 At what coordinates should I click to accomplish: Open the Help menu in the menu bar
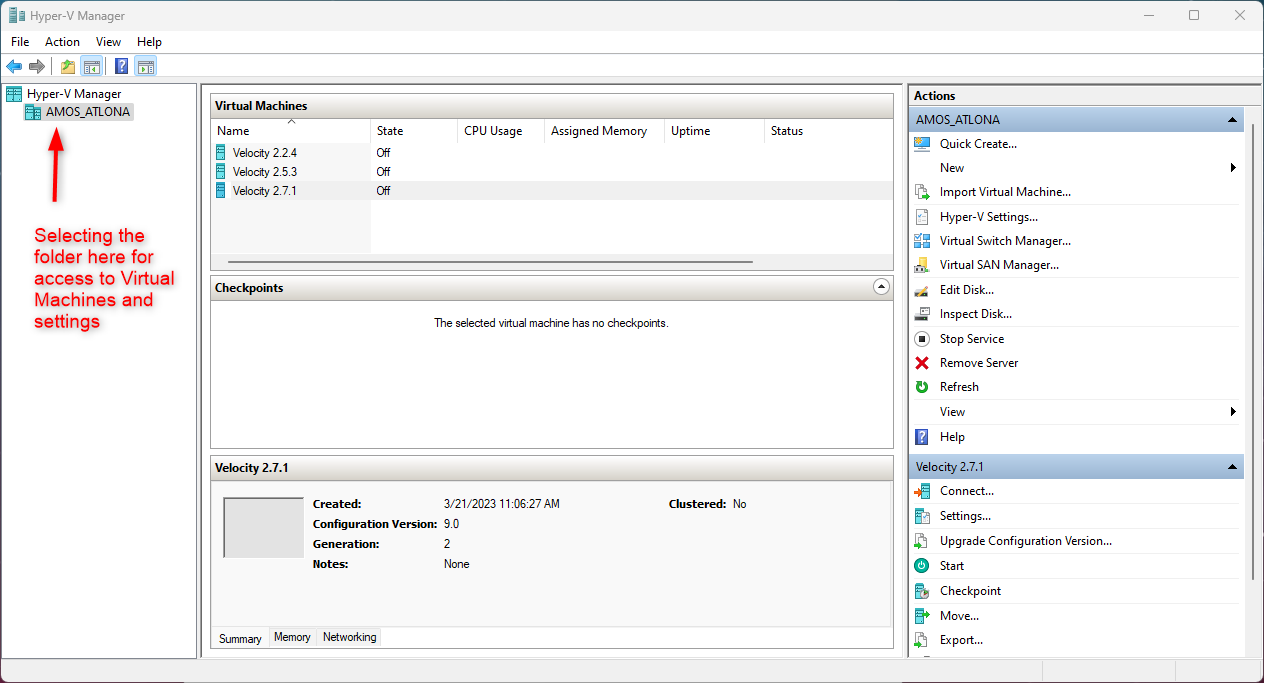click(149, 42)
